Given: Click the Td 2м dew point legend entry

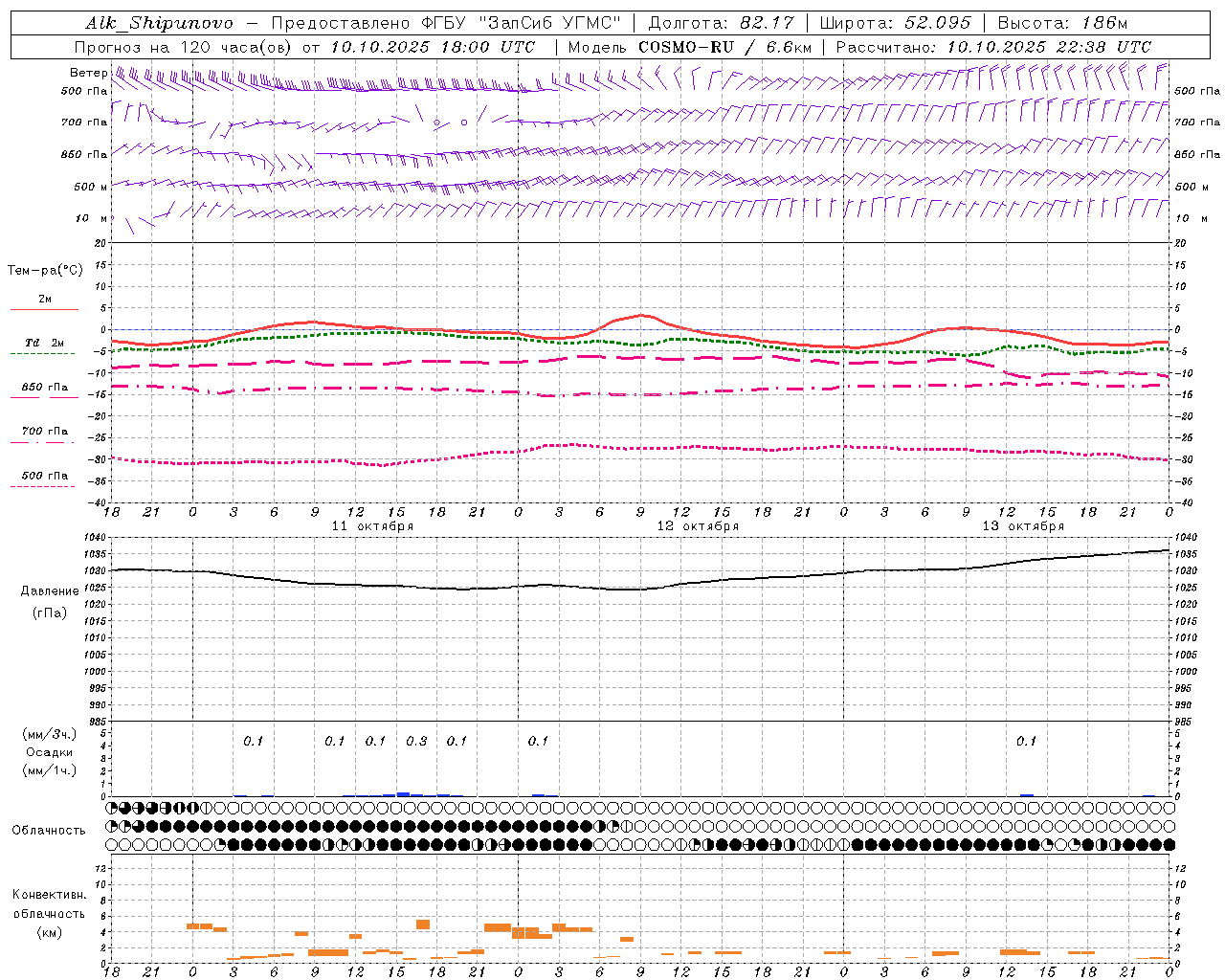Looking at the screenshot, I should point(45,343).
